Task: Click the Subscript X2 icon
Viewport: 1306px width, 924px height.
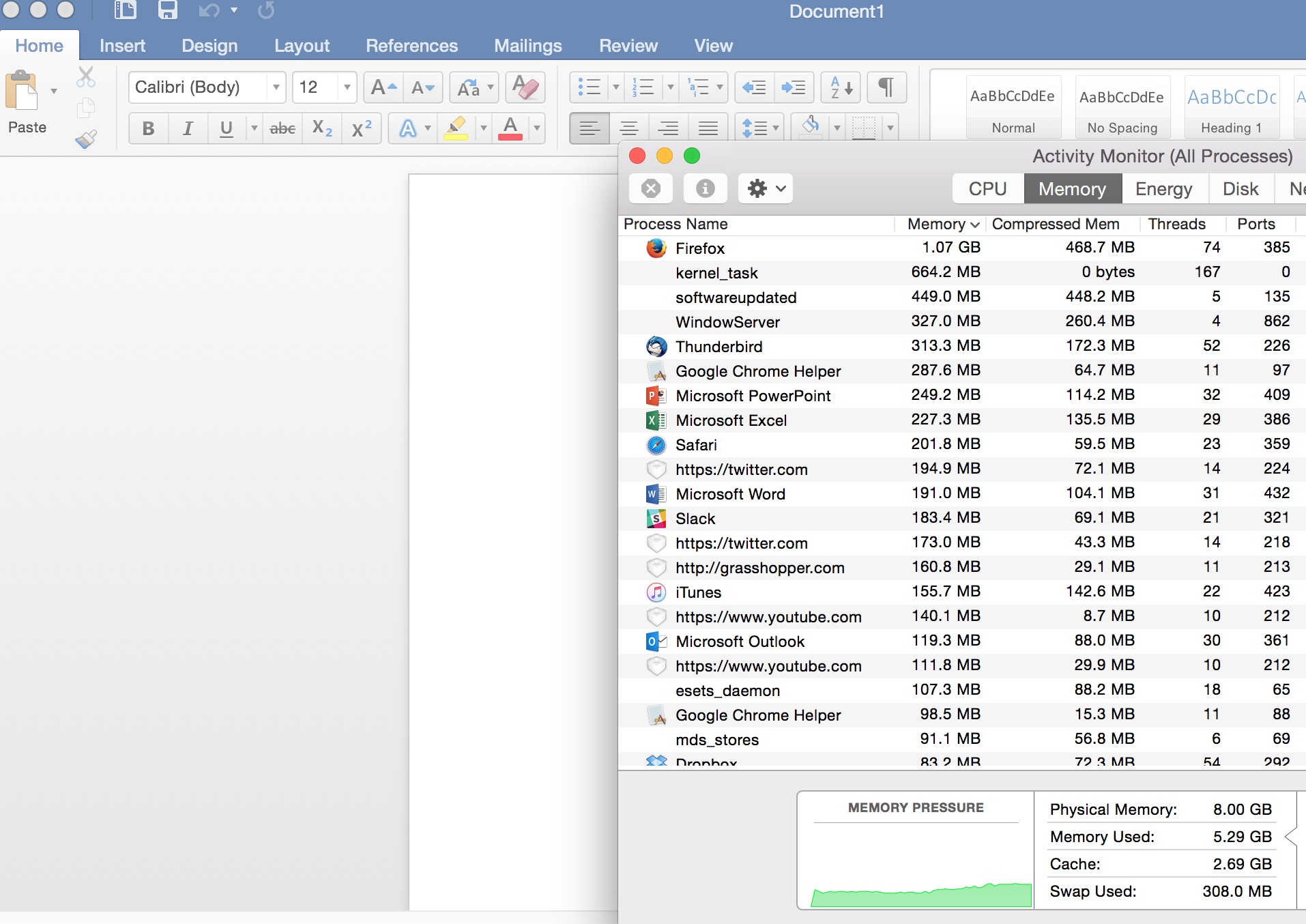Action: (322, 128)
